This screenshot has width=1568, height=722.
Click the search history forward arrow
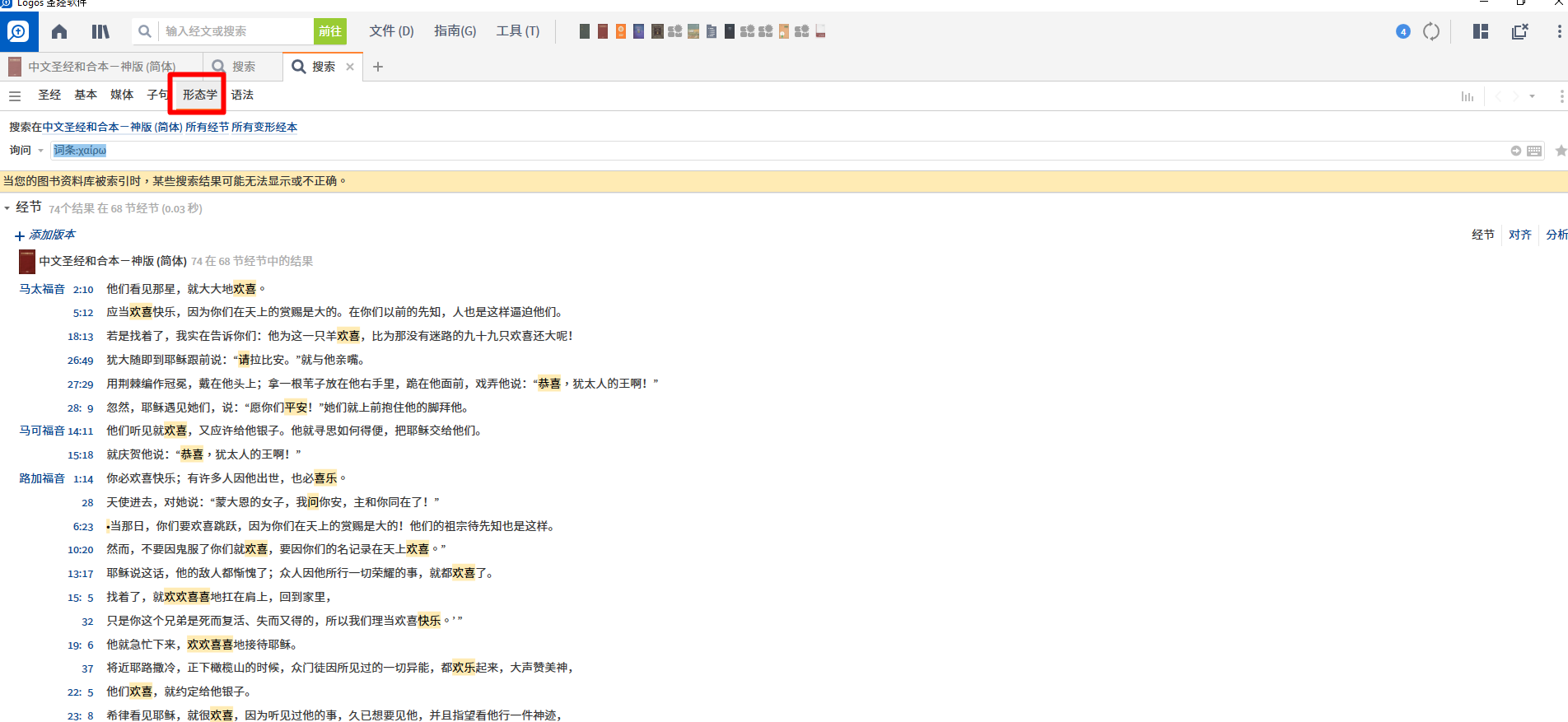(1515, 96)
